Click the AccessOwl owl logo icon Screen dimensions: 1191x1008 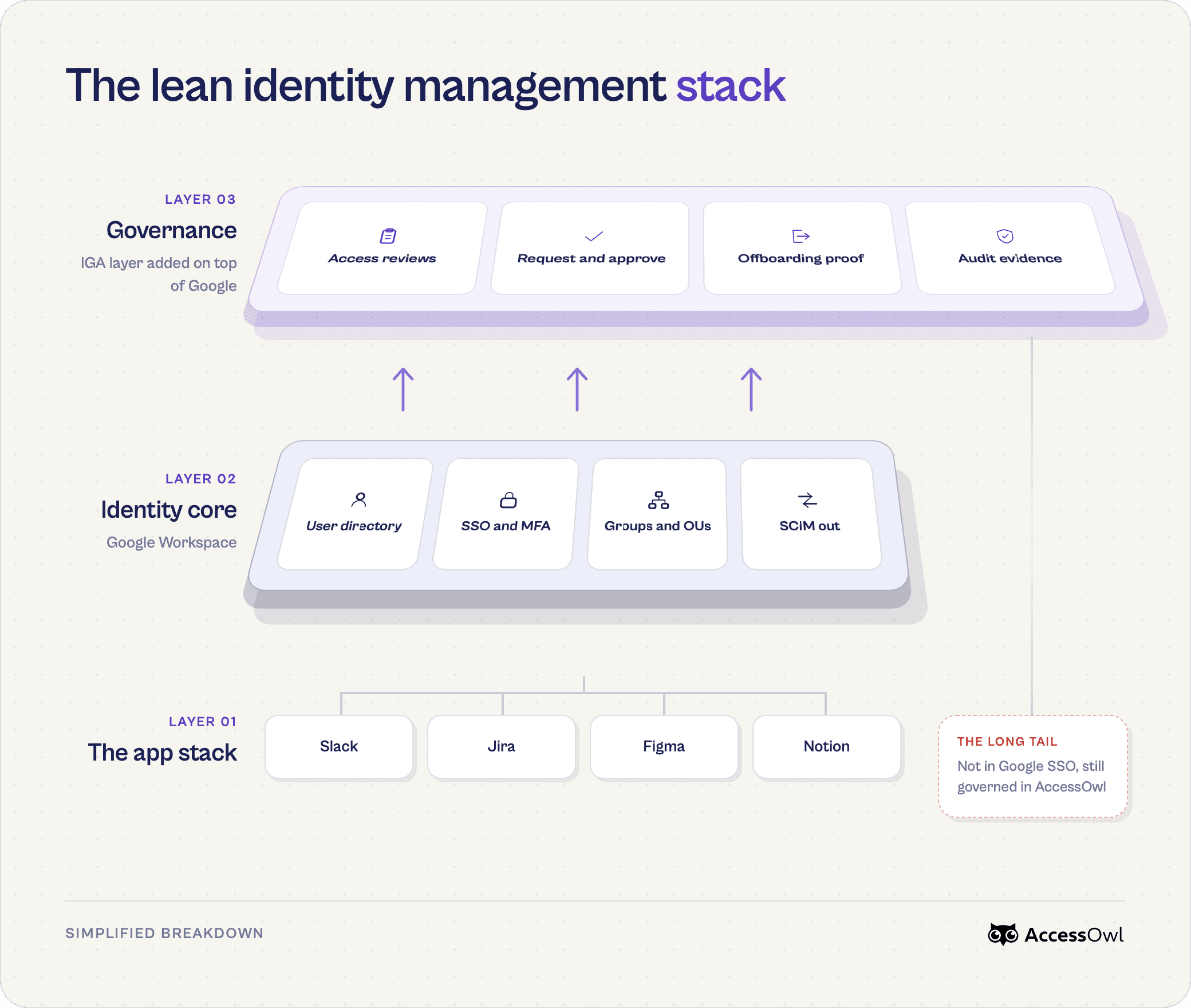(1003, 934)
